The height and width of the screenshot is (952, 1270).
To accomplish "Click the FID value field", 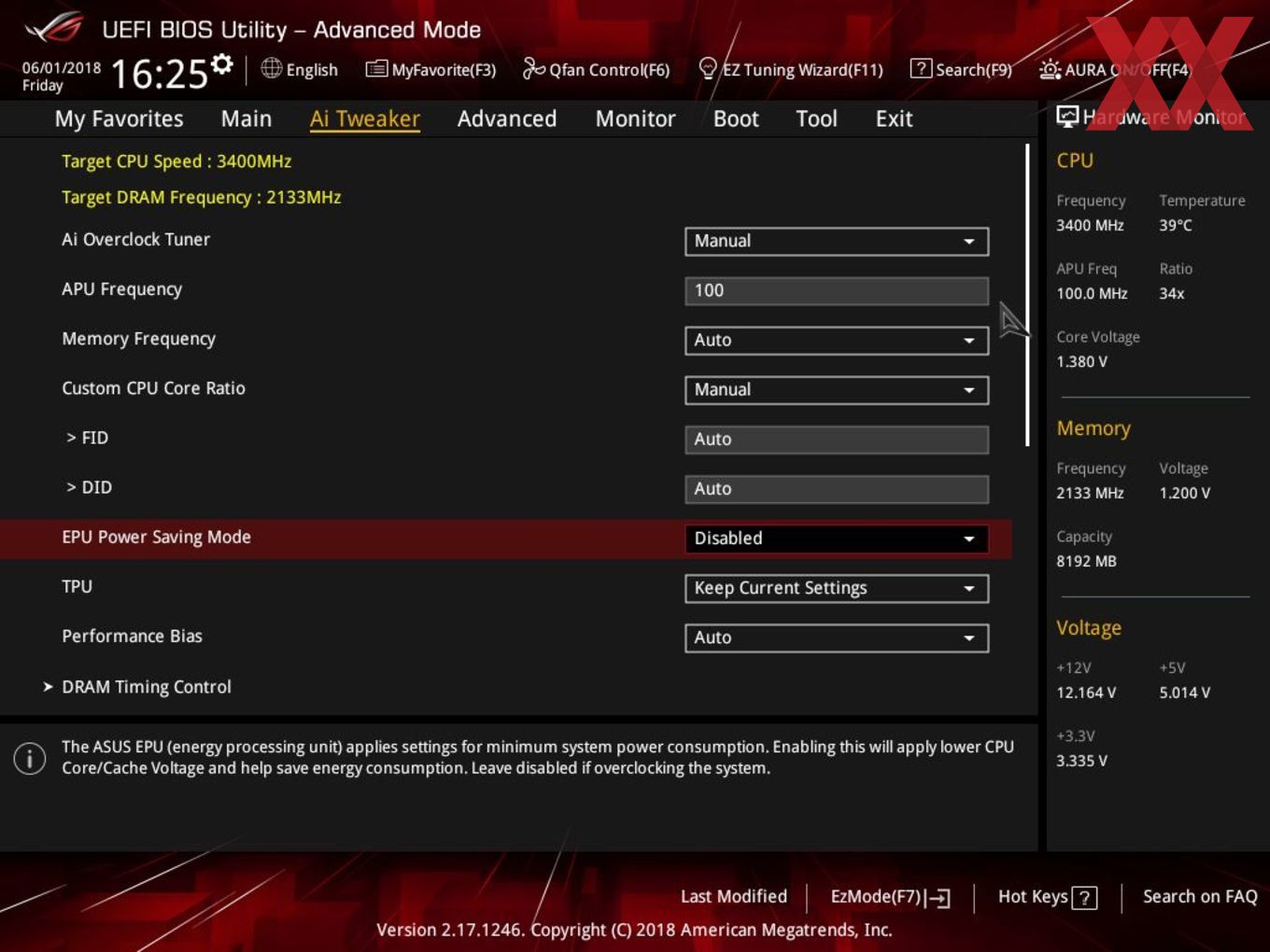I will pyautogui.click(x=837, y=439).
